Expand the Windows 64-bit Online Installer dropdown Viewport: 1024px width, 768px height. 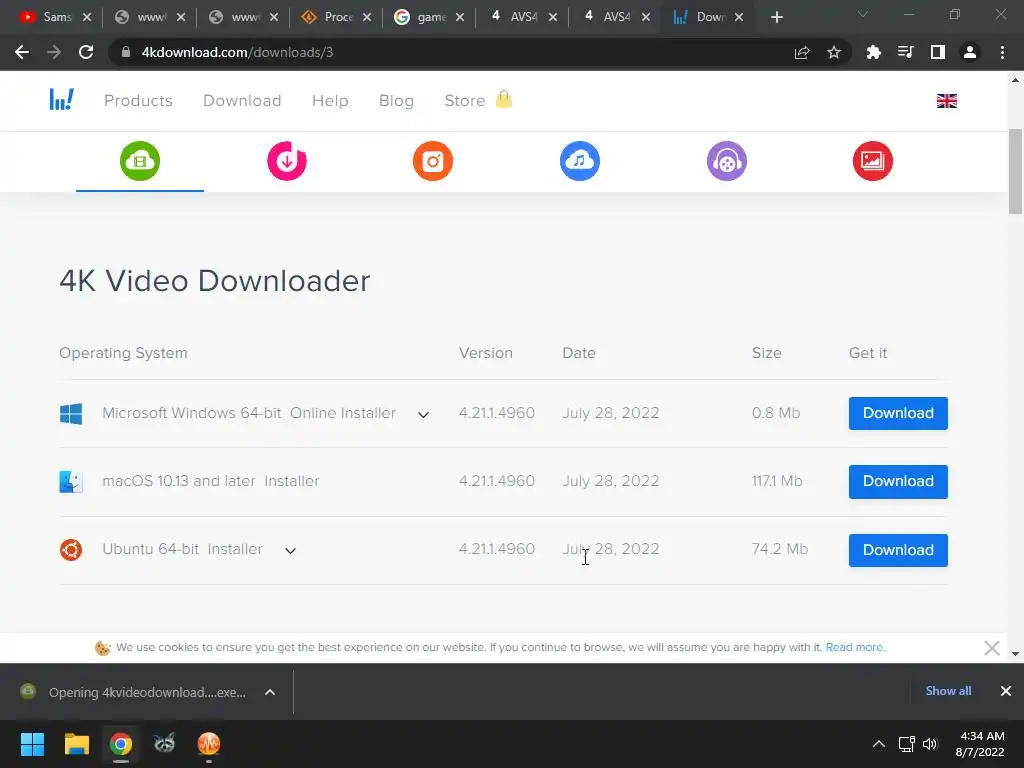pyautogui.click(x=423, y=415)
